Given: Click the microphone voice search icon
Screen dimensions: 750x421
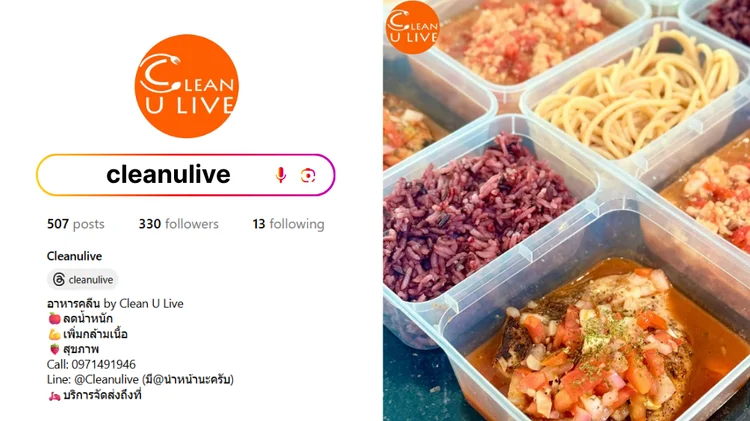Looking at the screenshot, I should (281, 175).
